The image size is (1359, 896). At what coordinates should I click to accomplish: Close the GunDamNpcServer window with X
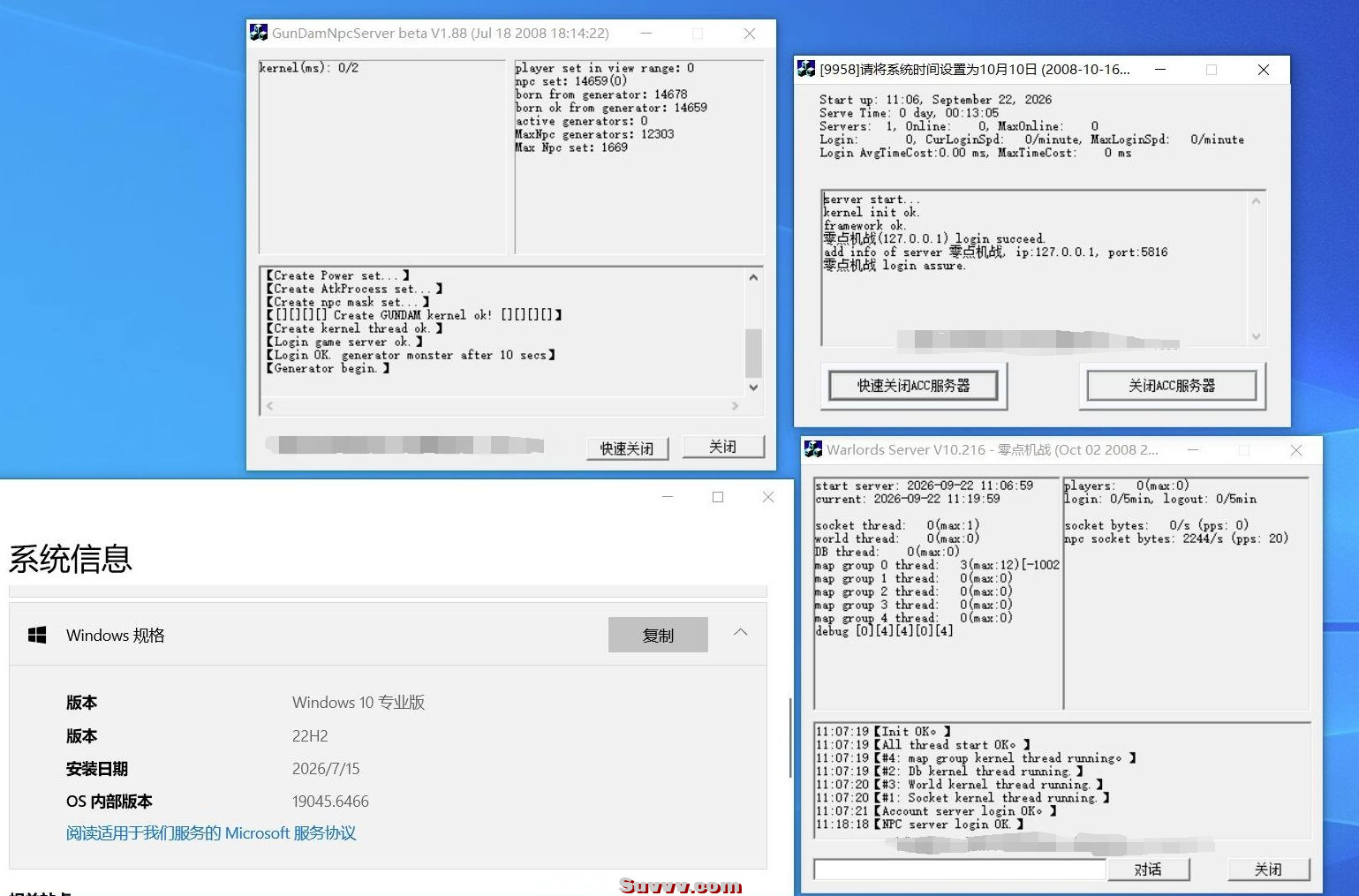(749, 34)
